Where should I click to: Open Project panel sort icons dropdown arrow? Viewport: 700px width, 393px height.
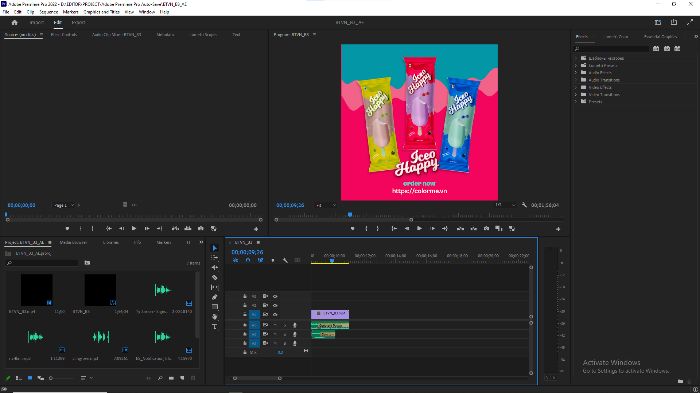(91, 378)
